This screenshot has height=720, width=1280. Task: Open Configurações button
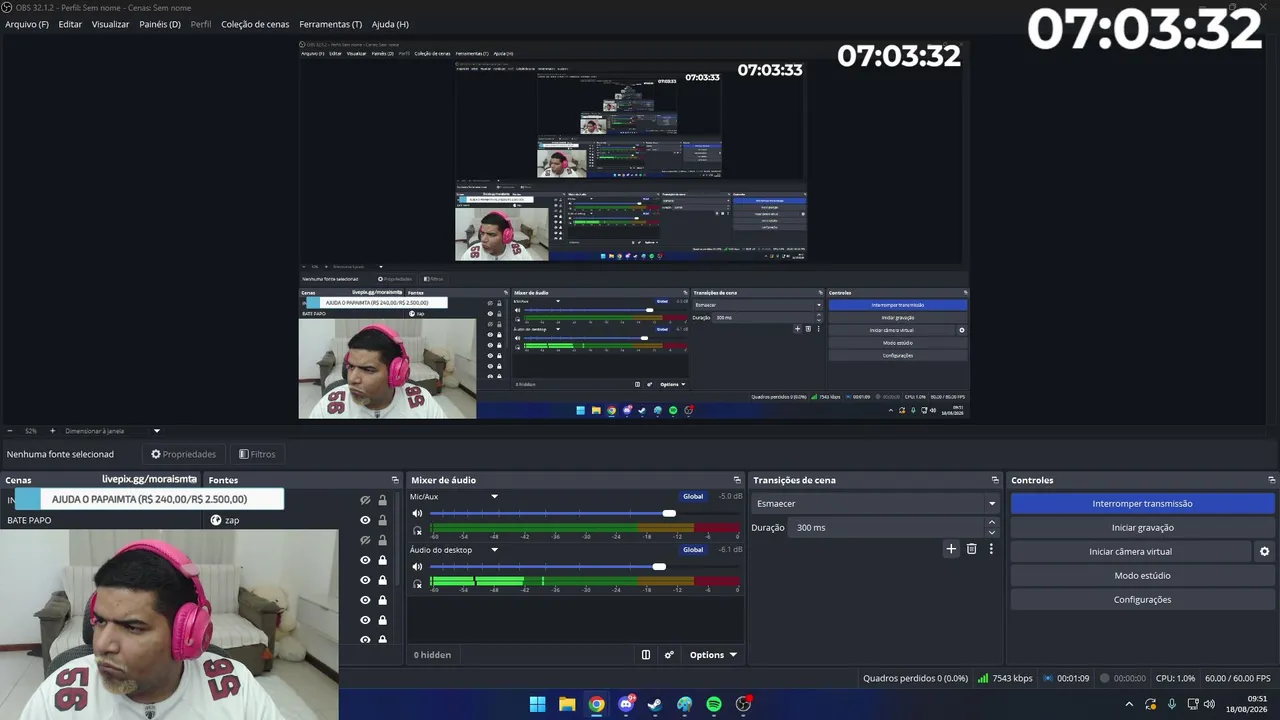tap(1142, 599)
